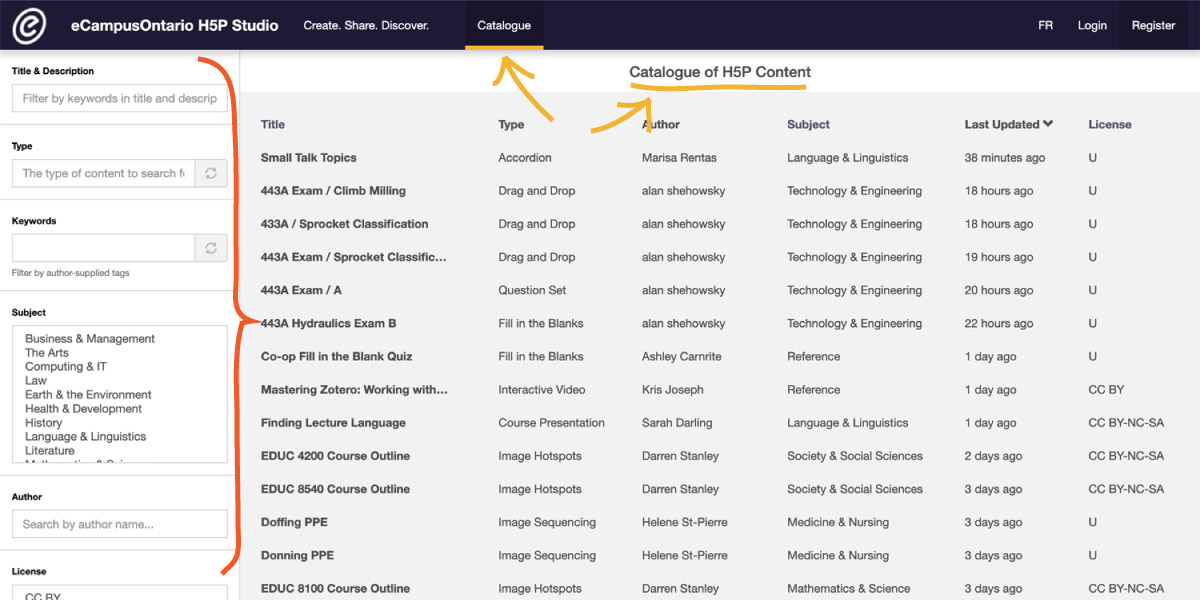Pick History from the Subject list

tap(44, 423)
